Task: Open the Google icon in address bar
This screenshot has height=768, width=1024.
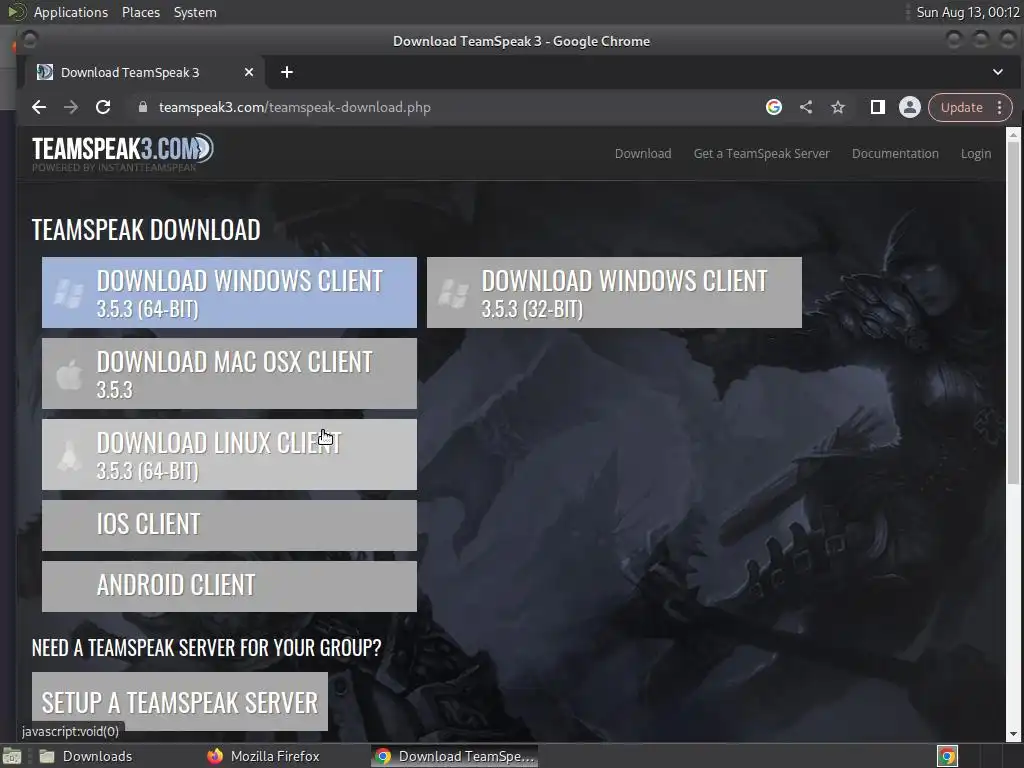Action: (774, 107)
